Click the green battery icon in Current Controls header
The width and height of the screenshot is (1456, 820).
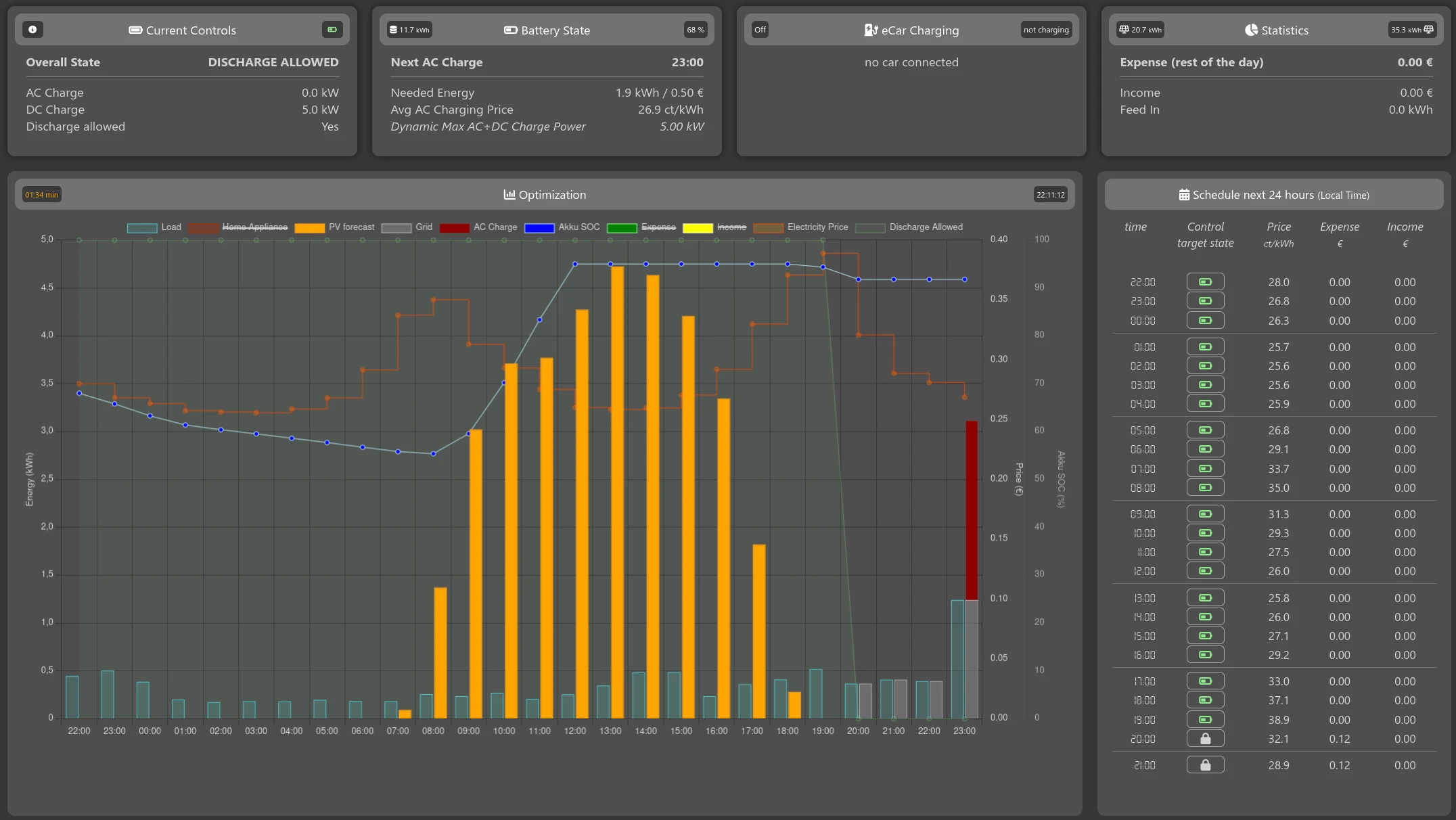332,30
